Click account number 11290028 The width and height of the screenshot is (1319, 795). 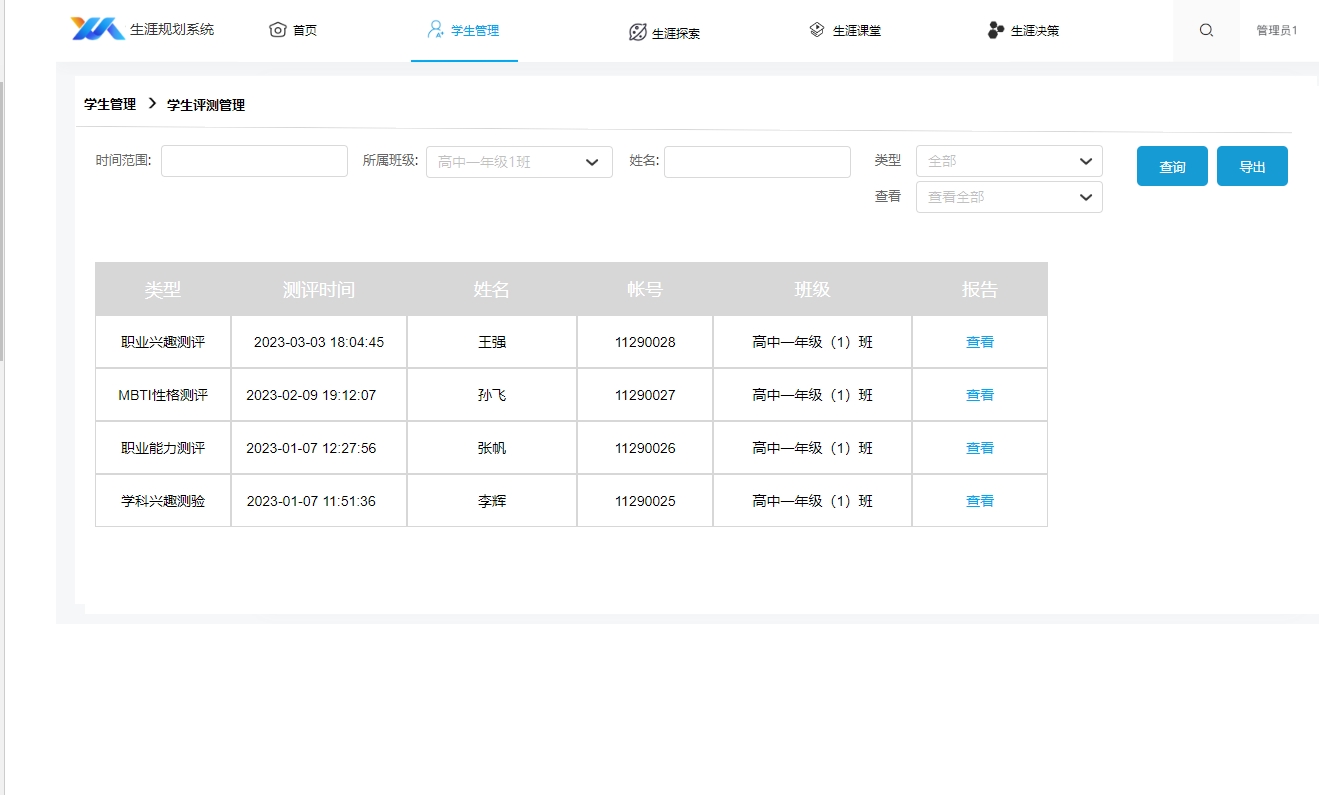click(645, 342)
